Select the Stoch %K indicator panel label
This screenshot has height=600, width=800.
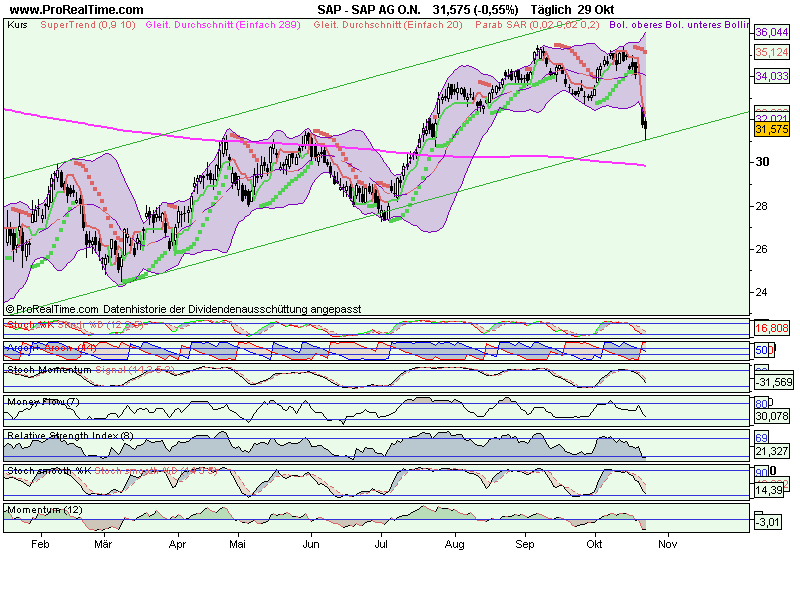(31, 325)
